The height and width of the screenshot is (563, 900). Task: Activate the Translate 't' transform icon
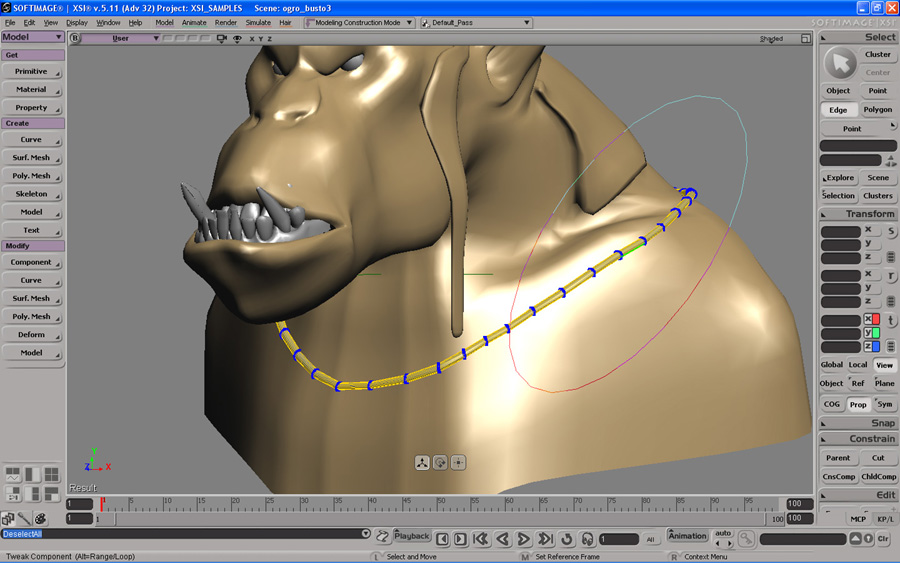[x=892, y=320]
